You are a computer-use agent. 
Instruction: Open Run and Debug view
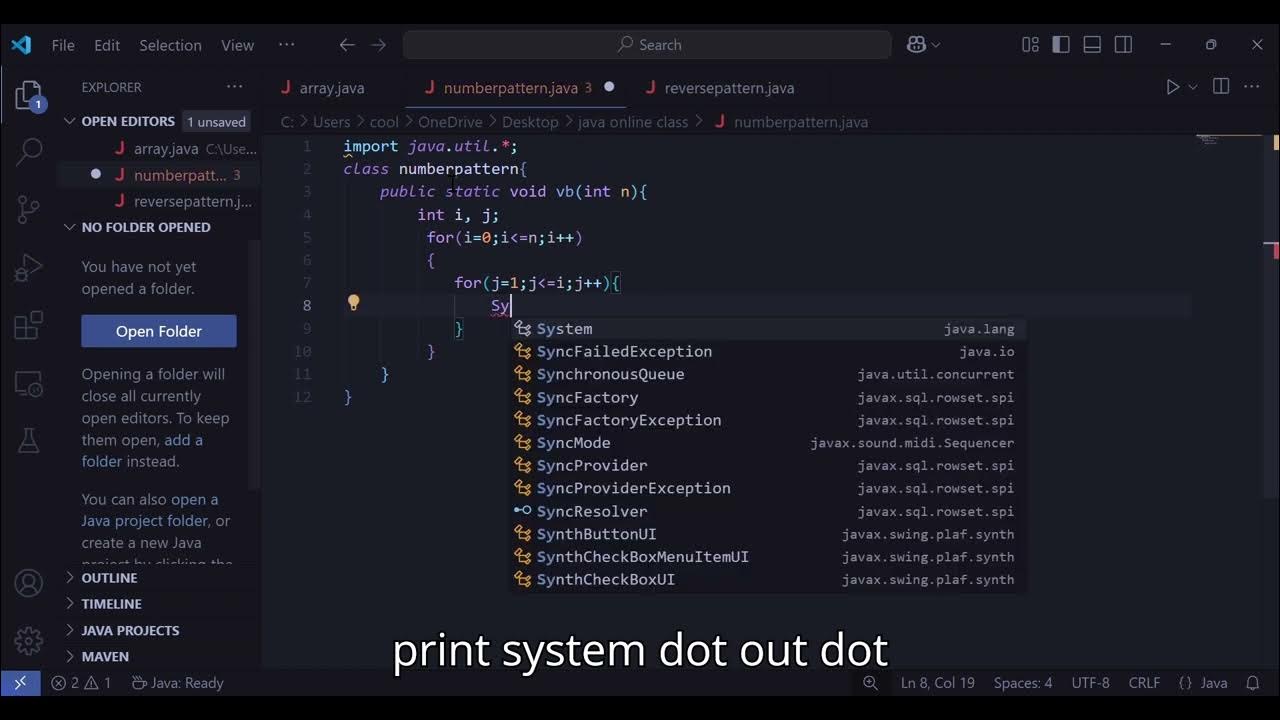29,268
